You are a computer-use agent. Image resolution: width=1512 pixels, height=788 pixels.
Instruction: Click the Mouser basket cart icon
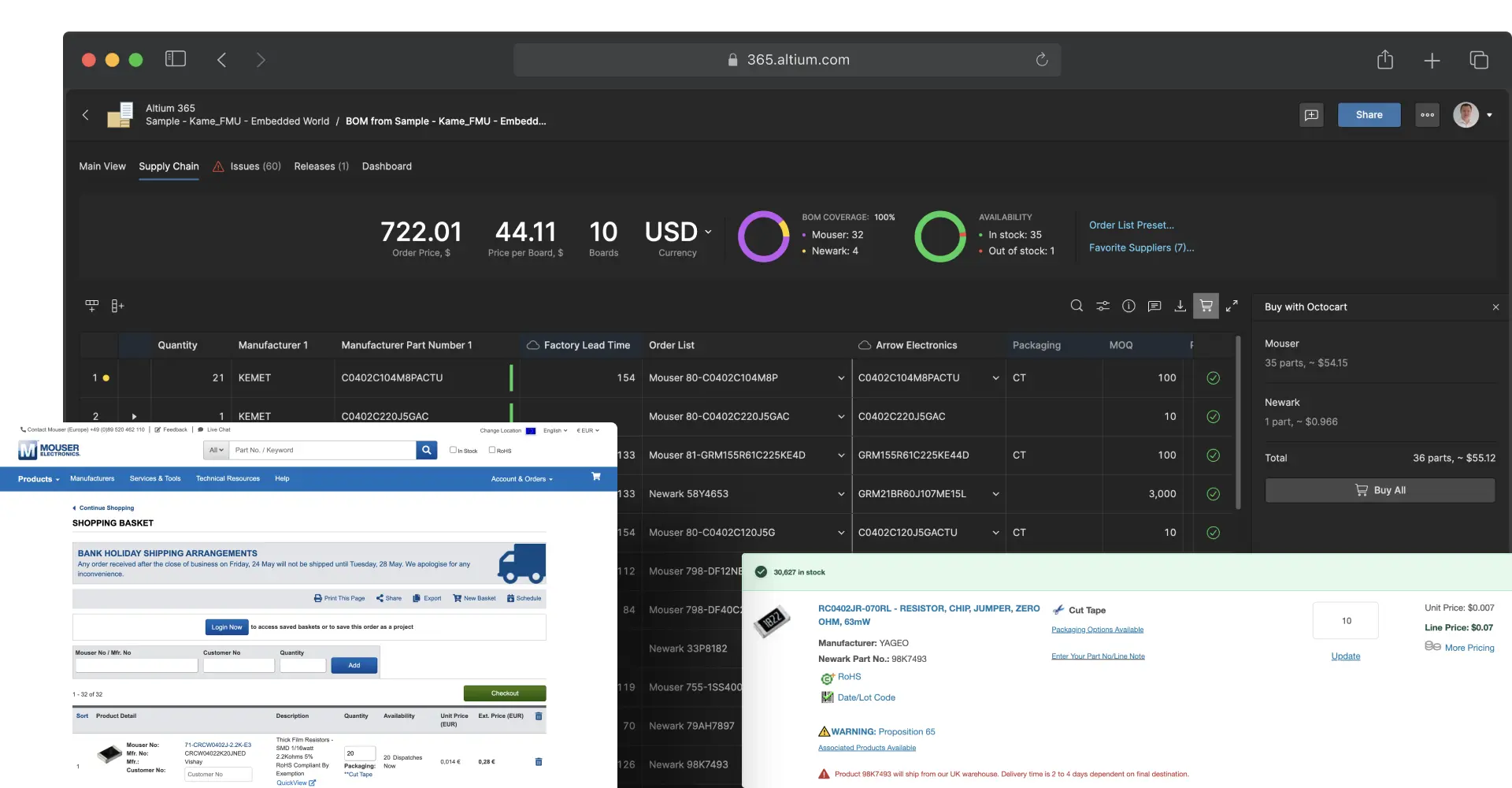596,477
